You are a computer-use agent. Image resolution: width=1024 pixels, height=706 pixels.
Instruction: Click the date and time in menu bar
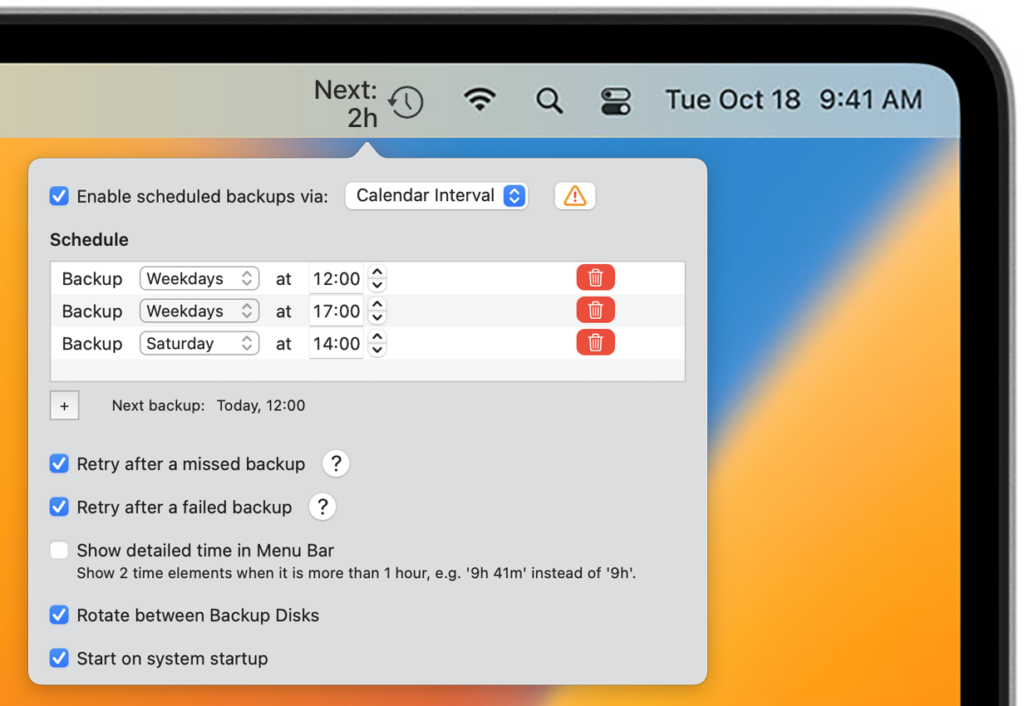point(793,100)
